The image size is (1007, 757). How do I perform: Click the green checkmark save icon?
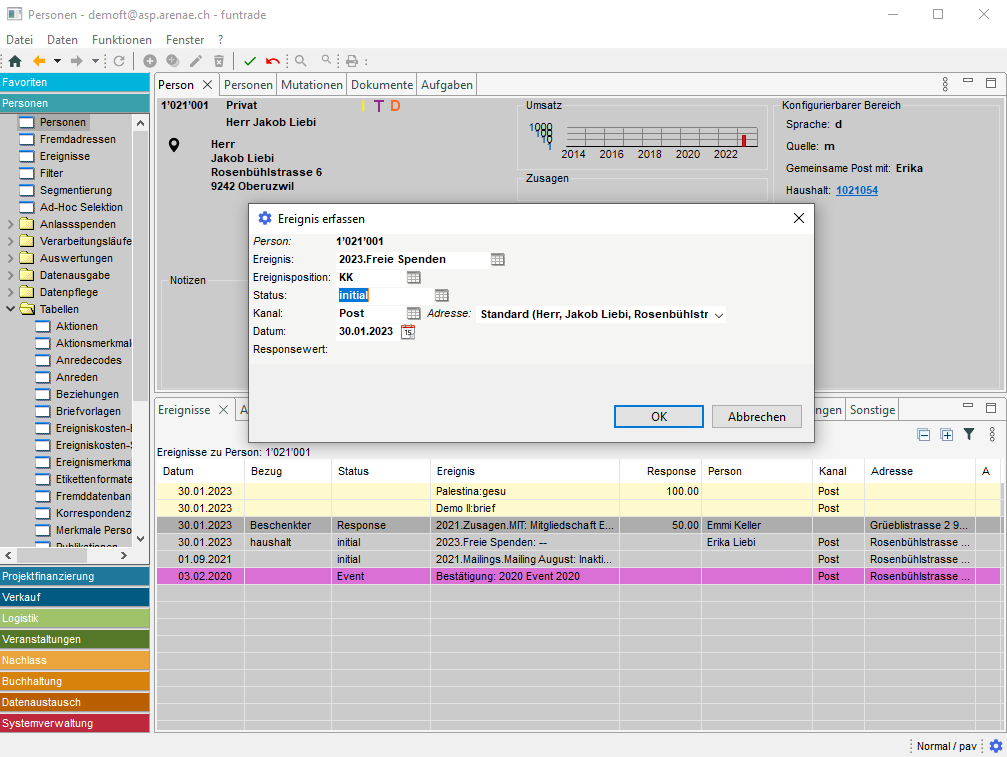pyautogui.click(x=250, y=61)
